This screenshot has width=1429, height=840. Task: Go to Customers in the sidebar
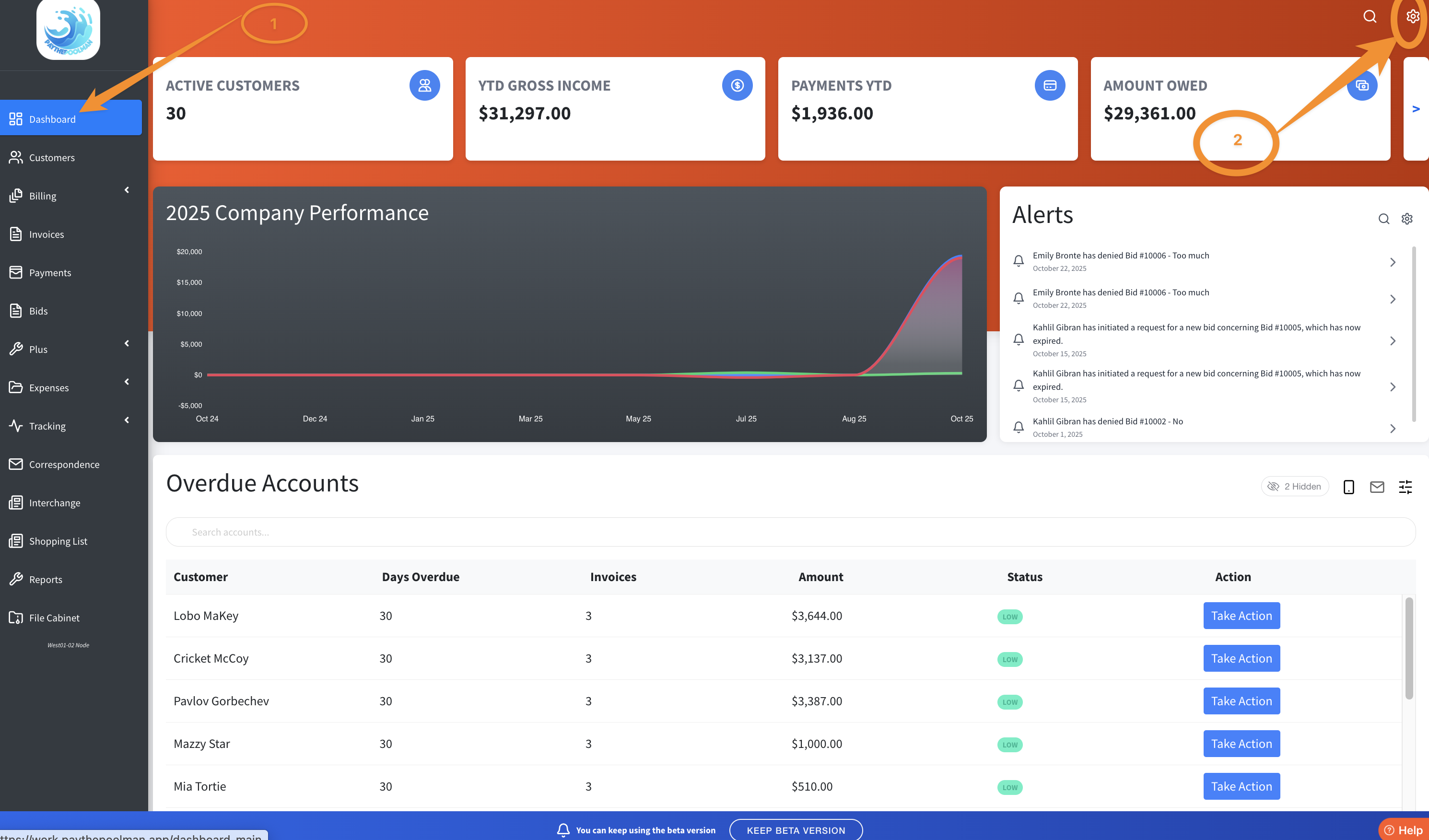click(x=52, y=158)
